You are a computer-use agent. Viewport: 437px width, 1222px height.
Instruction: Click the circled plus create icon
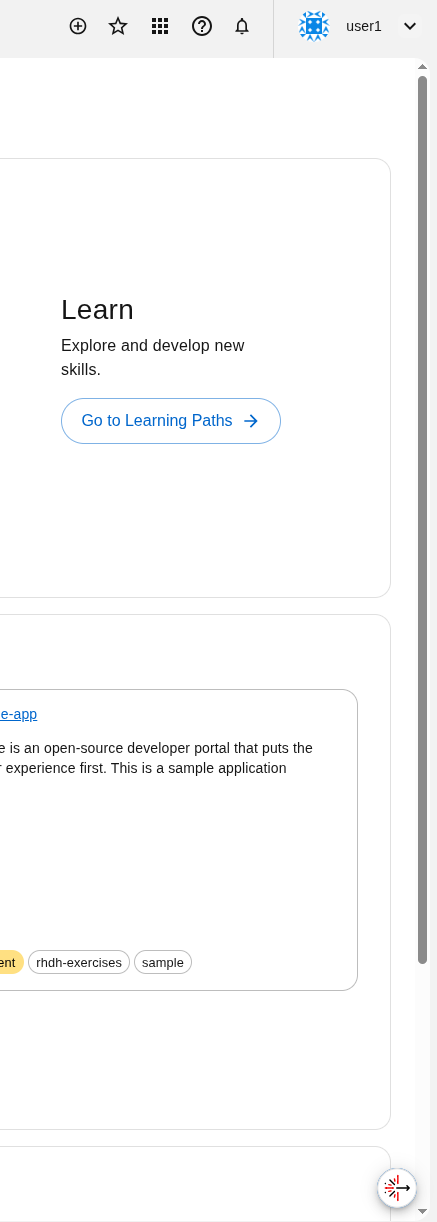tap(78, 26)
